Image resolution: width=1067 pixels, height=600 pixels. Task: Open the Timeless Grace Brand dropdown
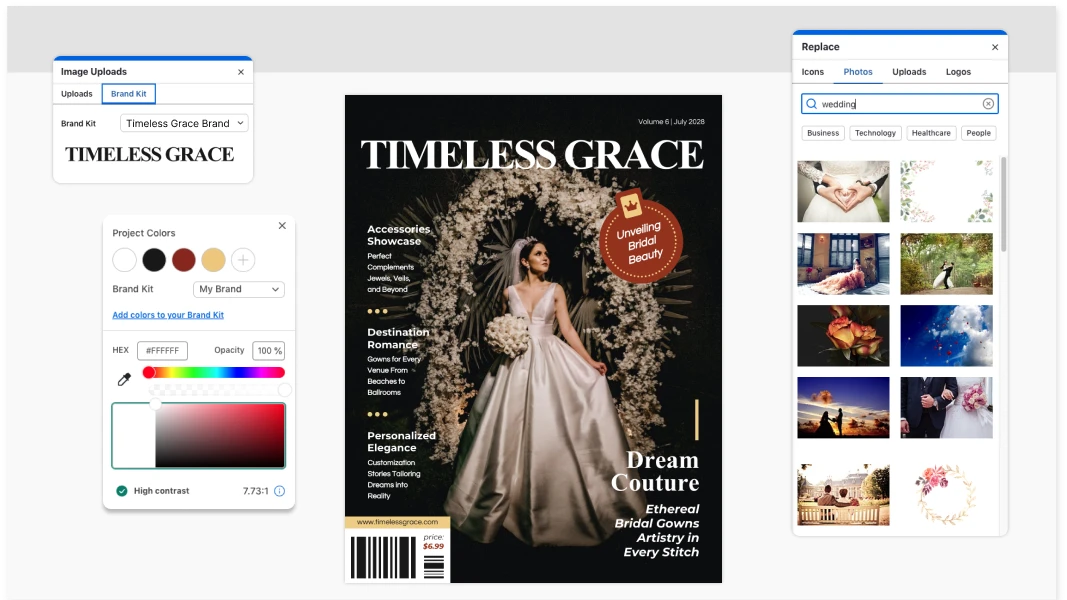click(184, 123)
